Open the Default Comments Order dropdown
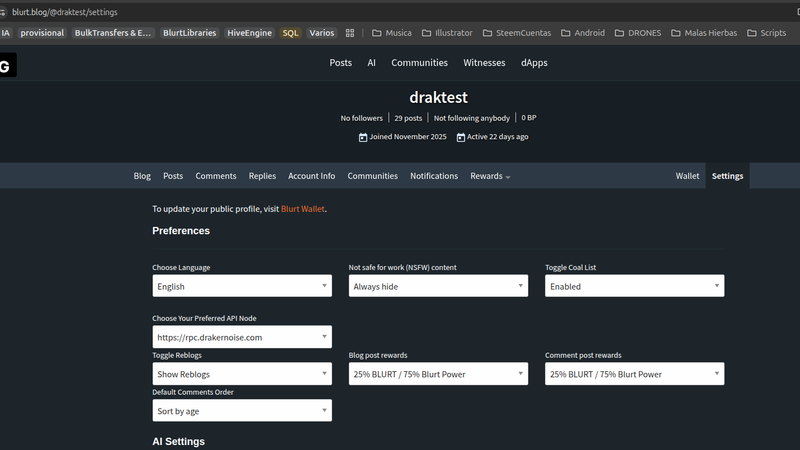Viewport: 800px width, 450px height. (241, 411)
